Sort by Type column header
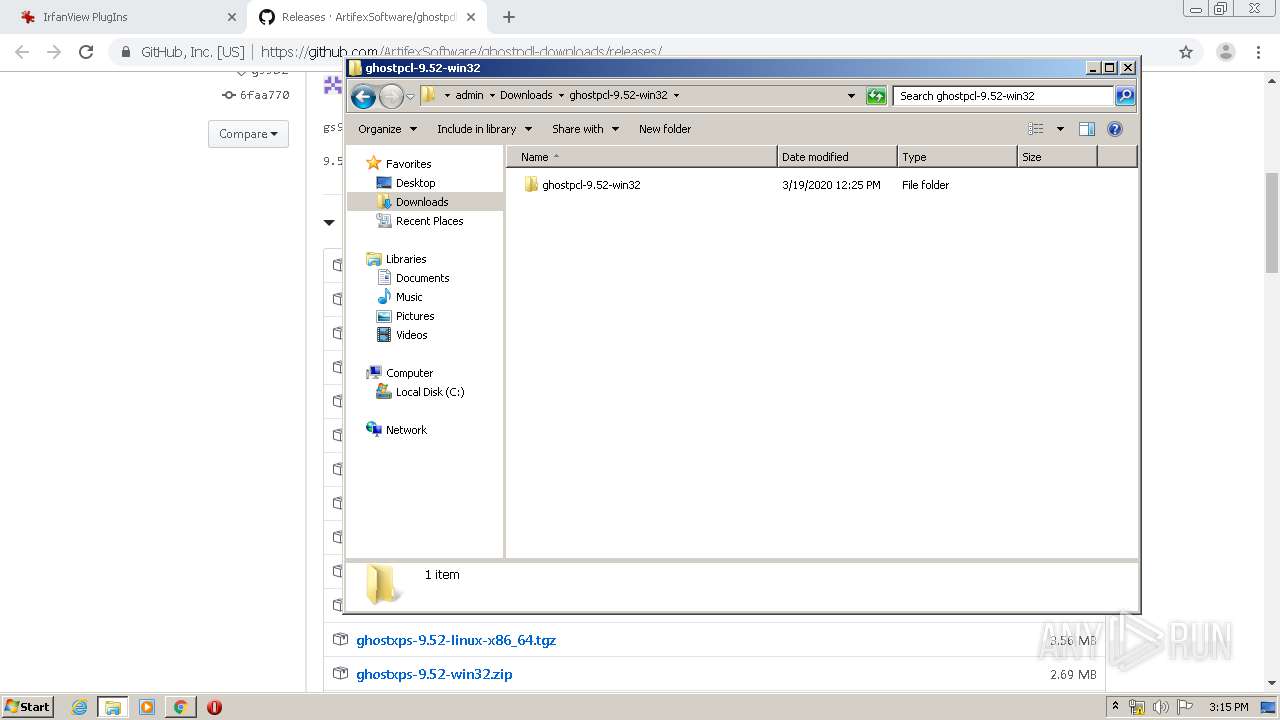This screenshot has height=720, width=1280. point(957,157)
